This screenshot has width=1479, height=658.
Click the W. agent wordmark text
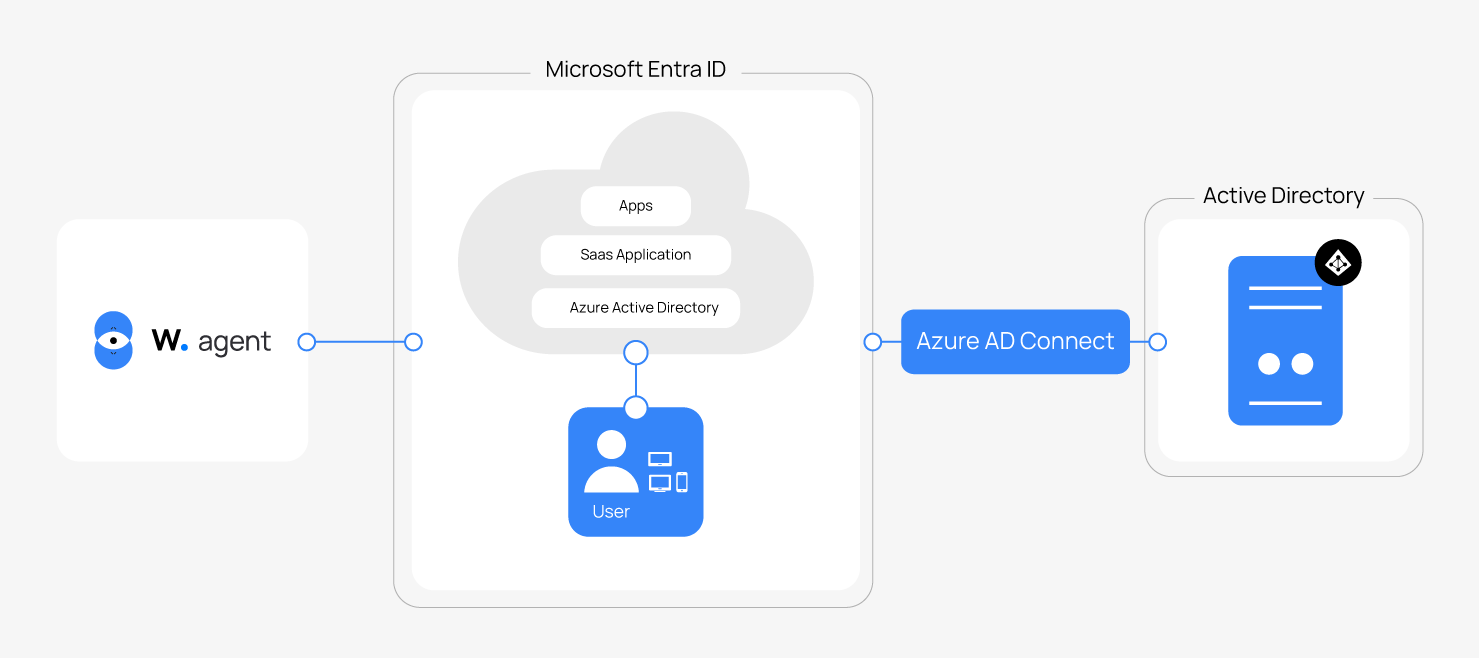[x=211, y=342]
